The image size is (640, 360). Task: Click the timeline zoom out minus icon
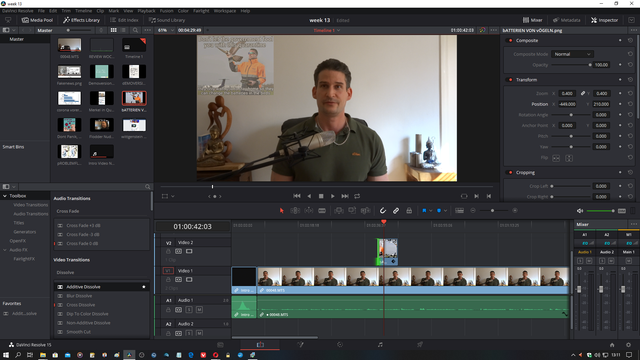click(x=473, y=211)
